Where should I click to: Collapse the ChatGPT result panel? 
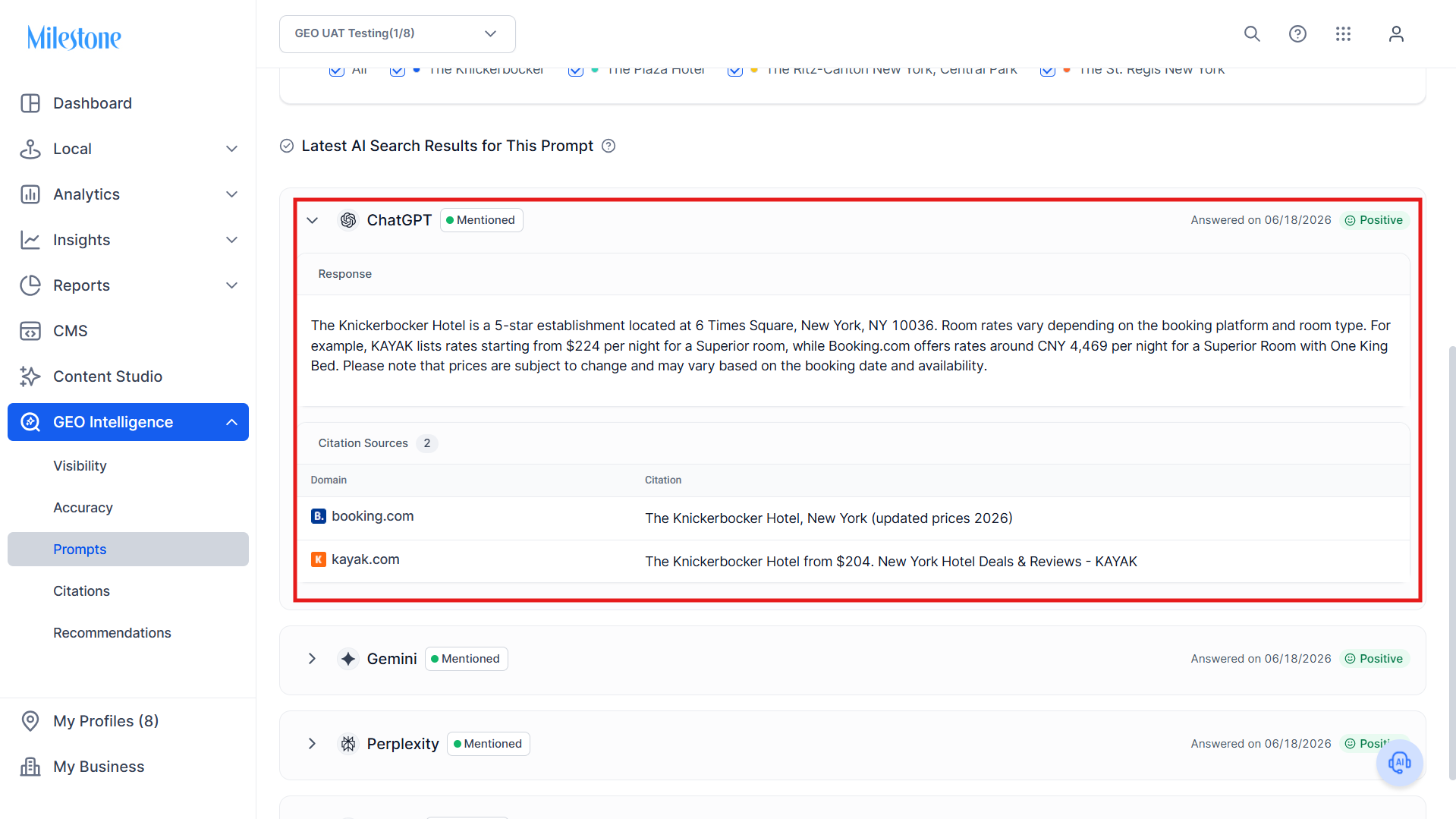coord(312,220)
